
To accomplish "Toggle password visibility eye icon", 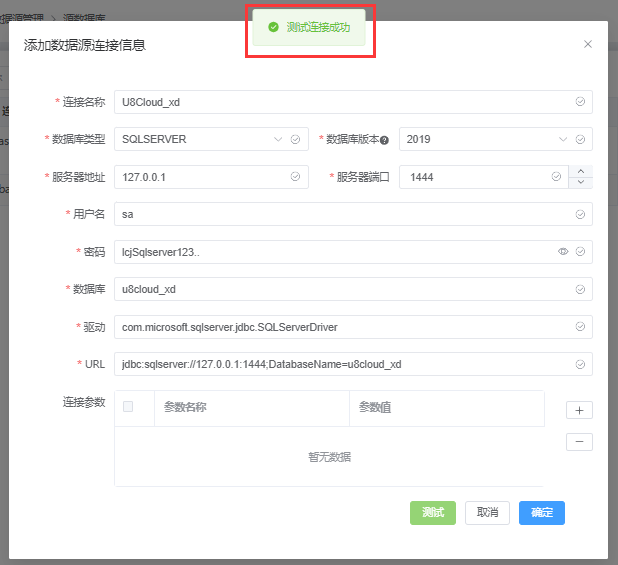I will coord(563,251).
